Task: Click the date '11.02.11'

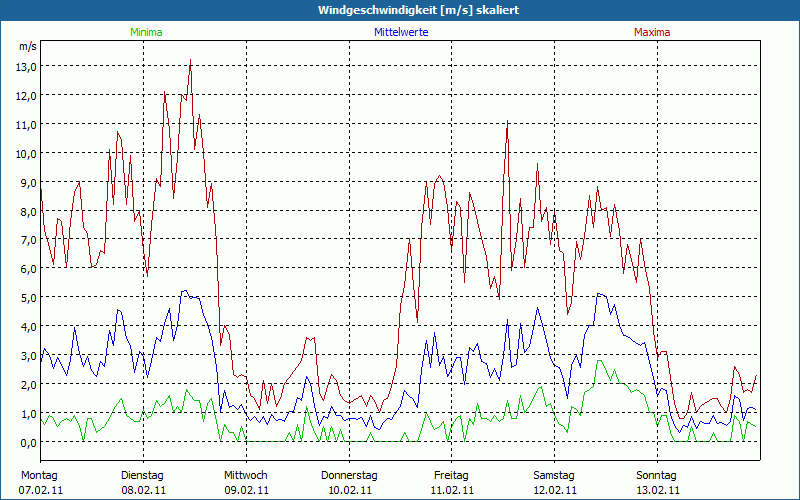Action: point(452,490)
